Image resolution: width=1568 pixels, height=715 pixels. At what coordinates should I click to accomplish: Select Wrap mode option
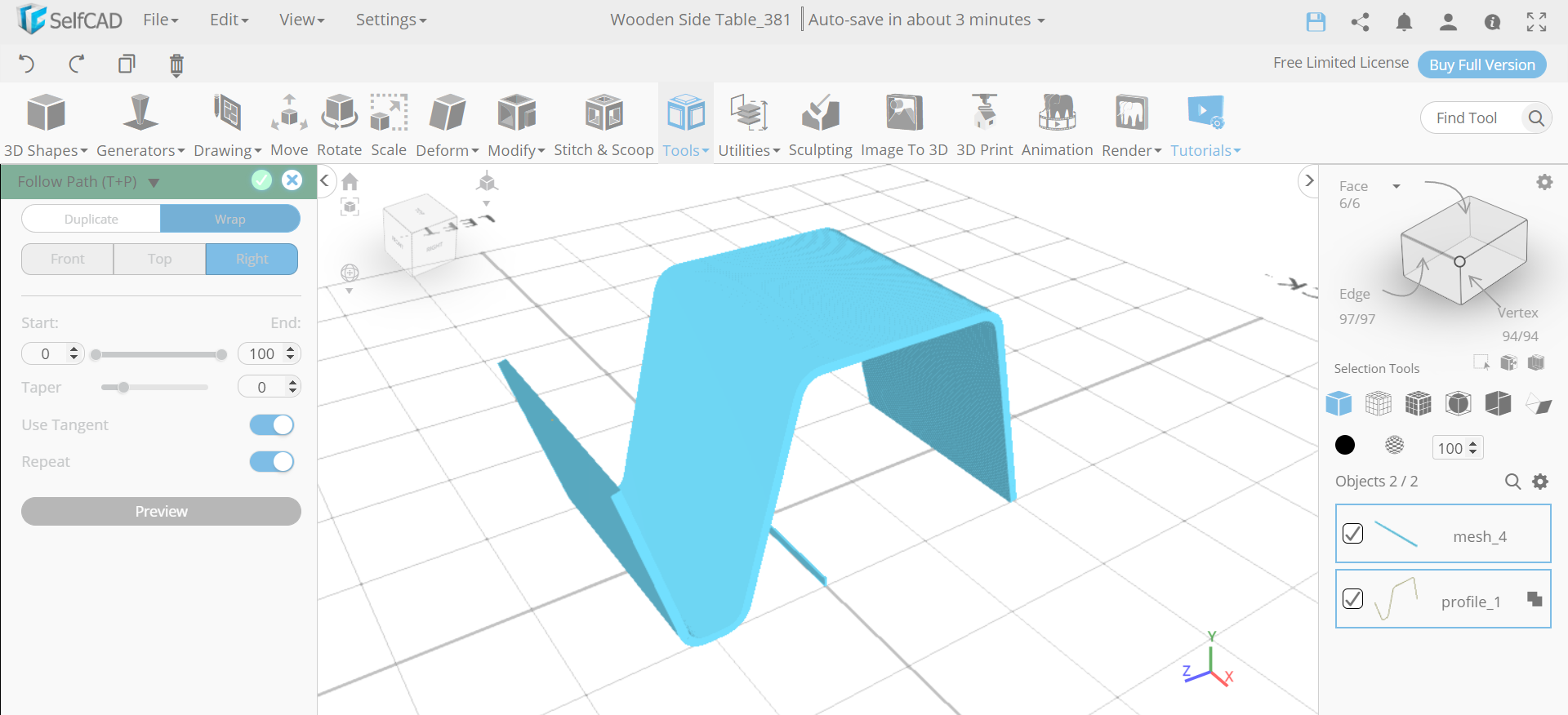(x=230, y=219)
